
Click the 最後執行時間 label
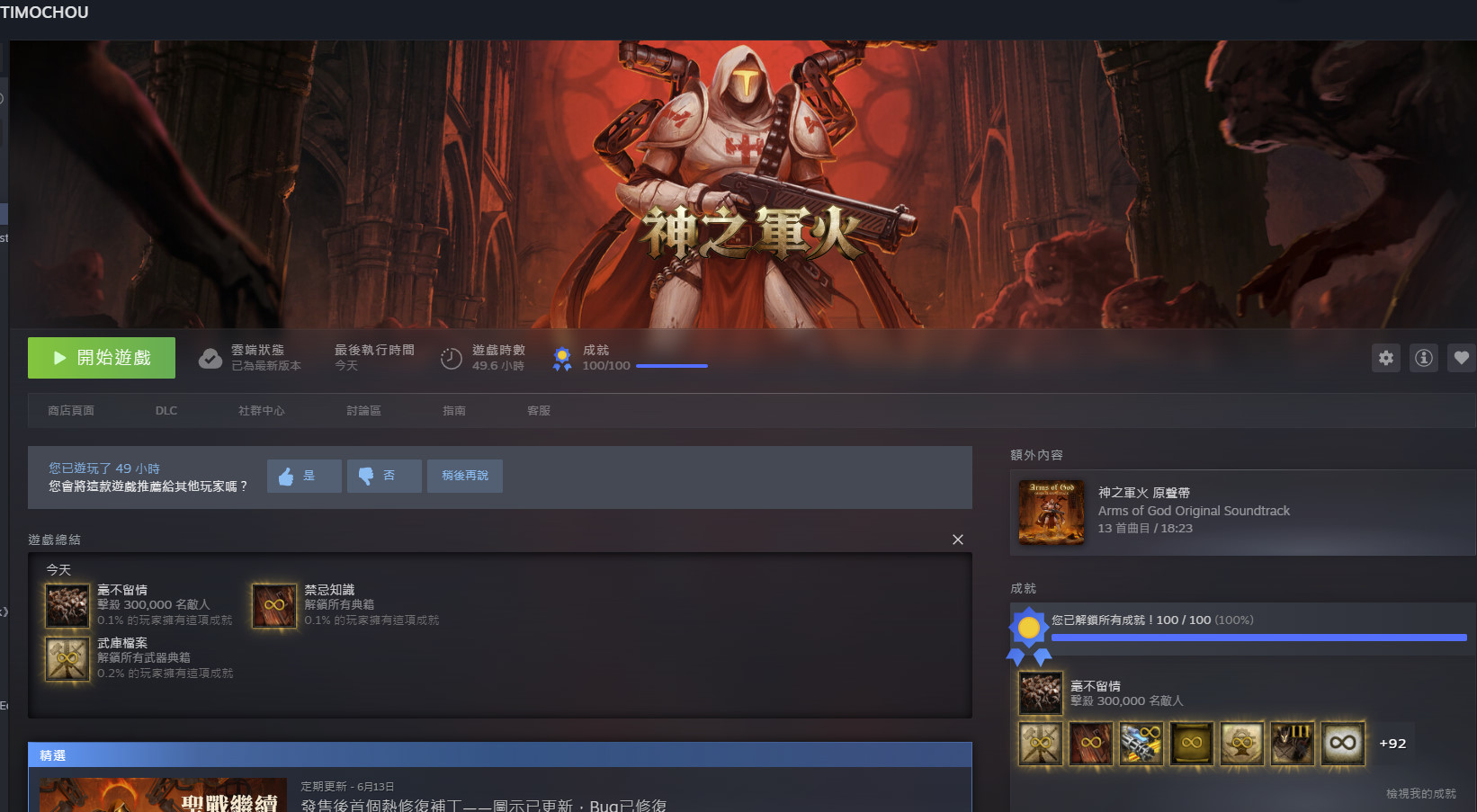tap(374, 350)
